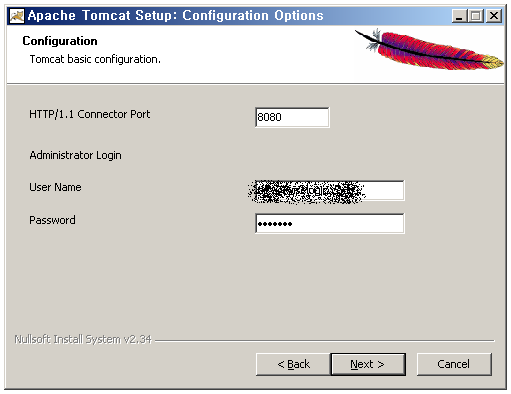This screenshot has height=394, width=511.
Task: Cancel the Tomcat installation
Action: [x=454, y=364]
